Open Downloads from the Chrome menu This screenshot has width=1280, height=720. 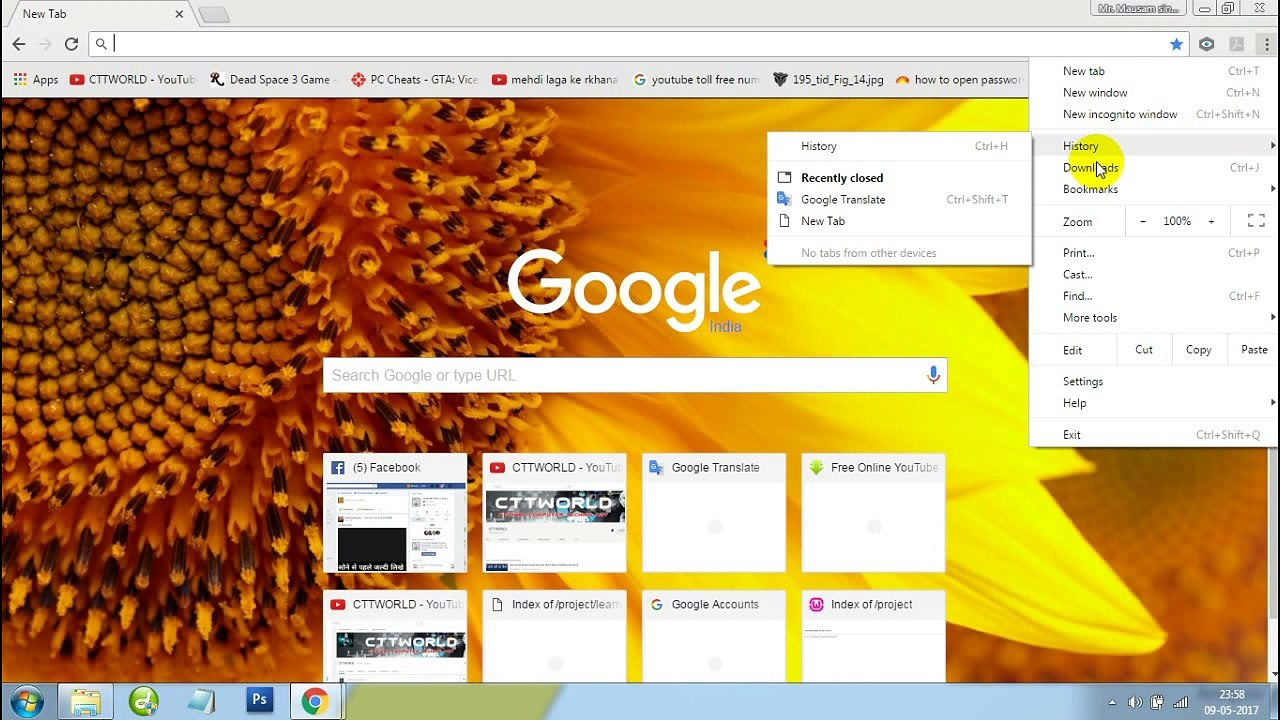pyautogui.click(x=1154, y=168)
